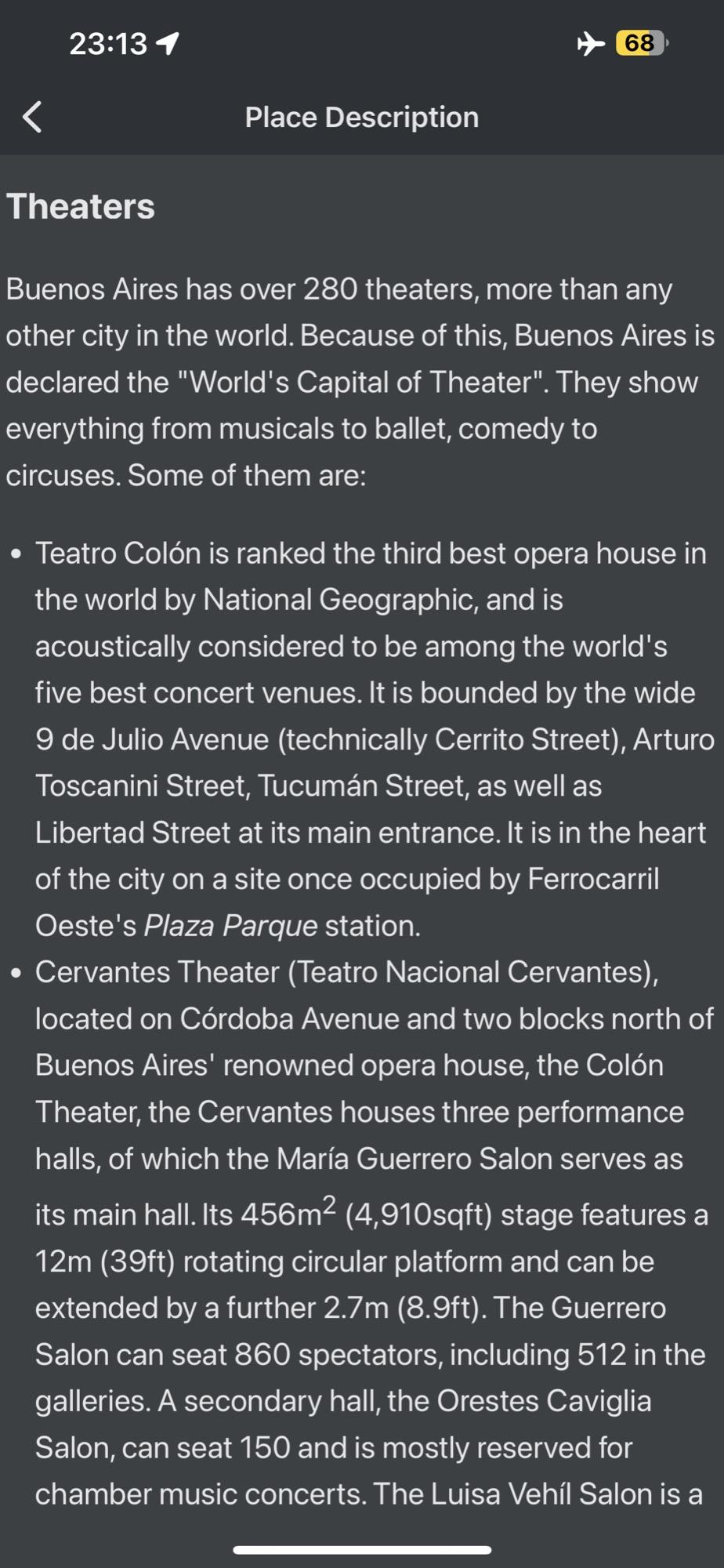Tap the airplane mode status icon
The width and height of the screenshot is (724, 1568).
coord(591,43)
